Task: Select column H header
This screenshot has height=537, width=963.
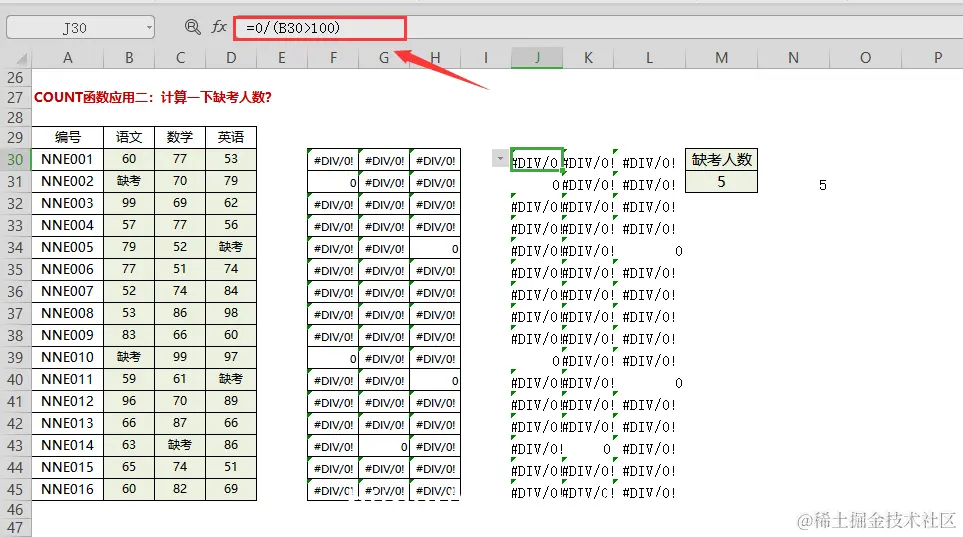Action: click(435, 58)
